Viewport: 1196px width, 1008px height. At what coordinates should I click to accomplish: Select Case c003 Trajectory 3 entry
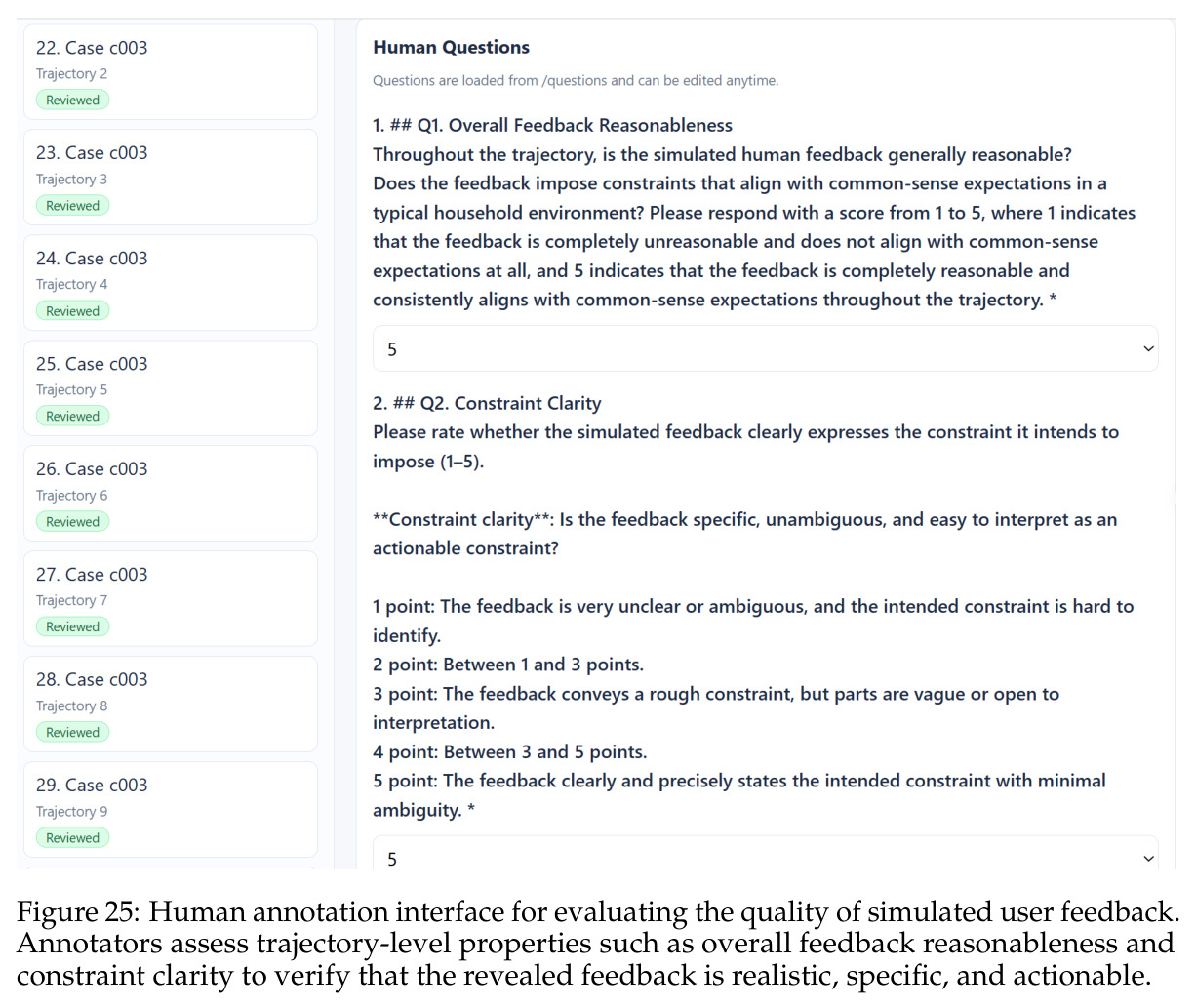(x=171, y=178)
